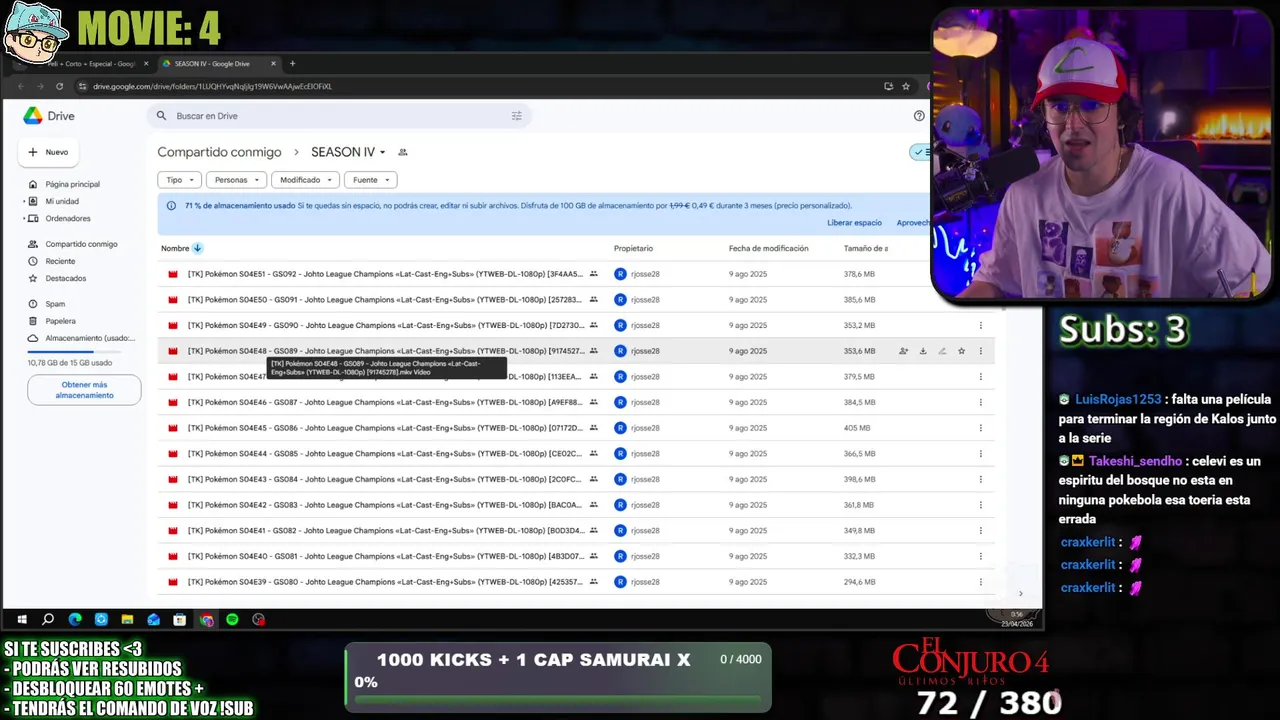
Task: Open a new browser tab
Action: tap(292, 63)
